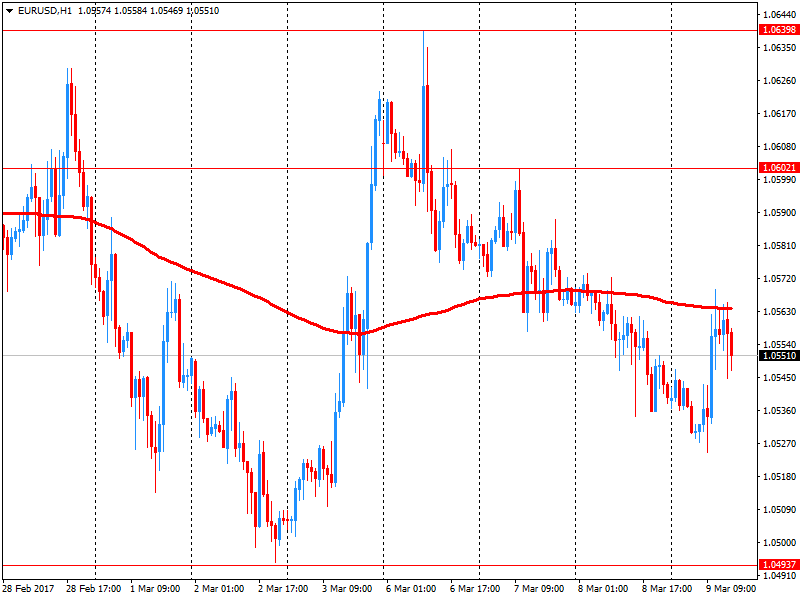Screen dimensions: 800x600
Task: Select the 1.06350 price scale value
Action: click(779, 47)
